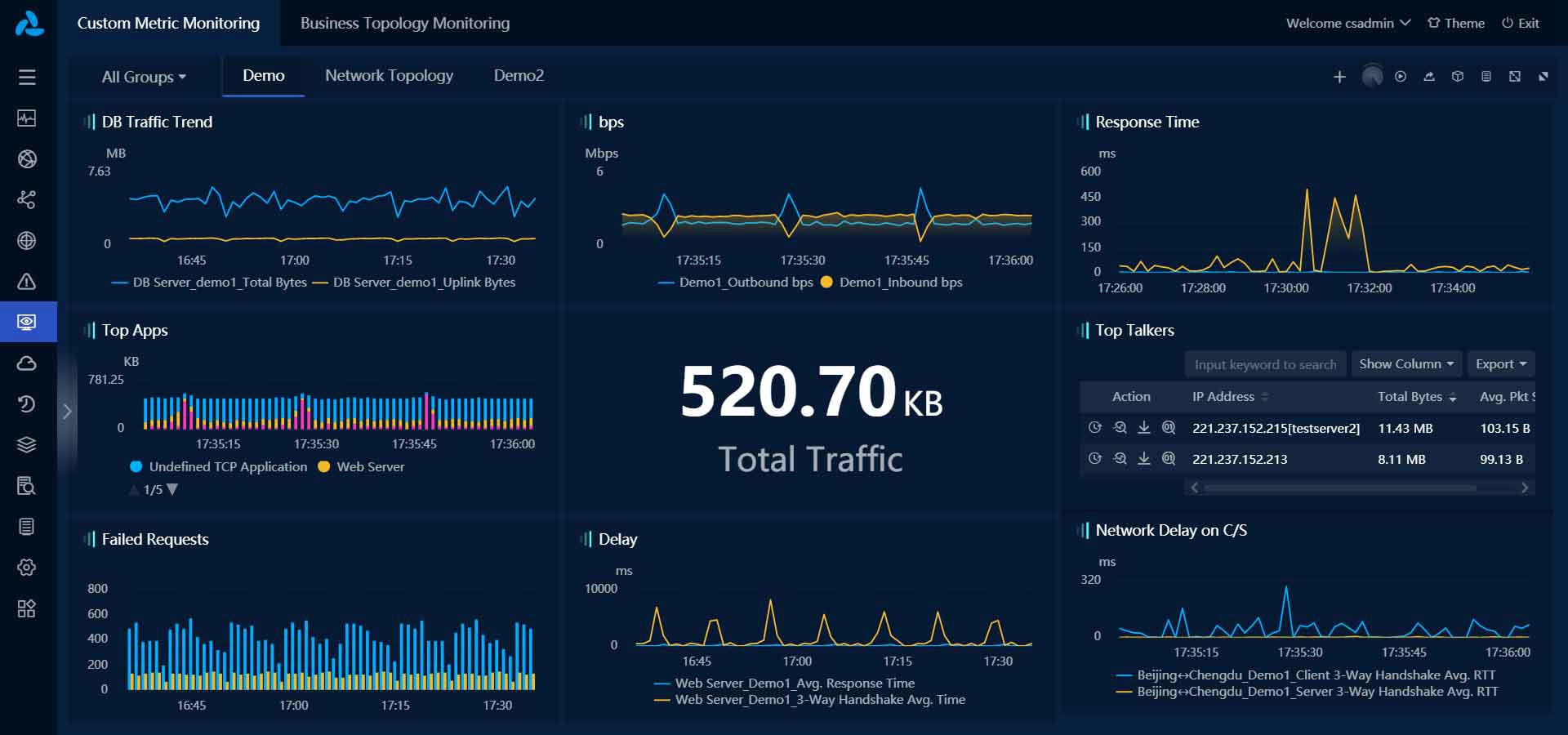The height and width of the screenshot is (735, 1568).
Task: Select the history icon in the sidebar
Action: 27,403
